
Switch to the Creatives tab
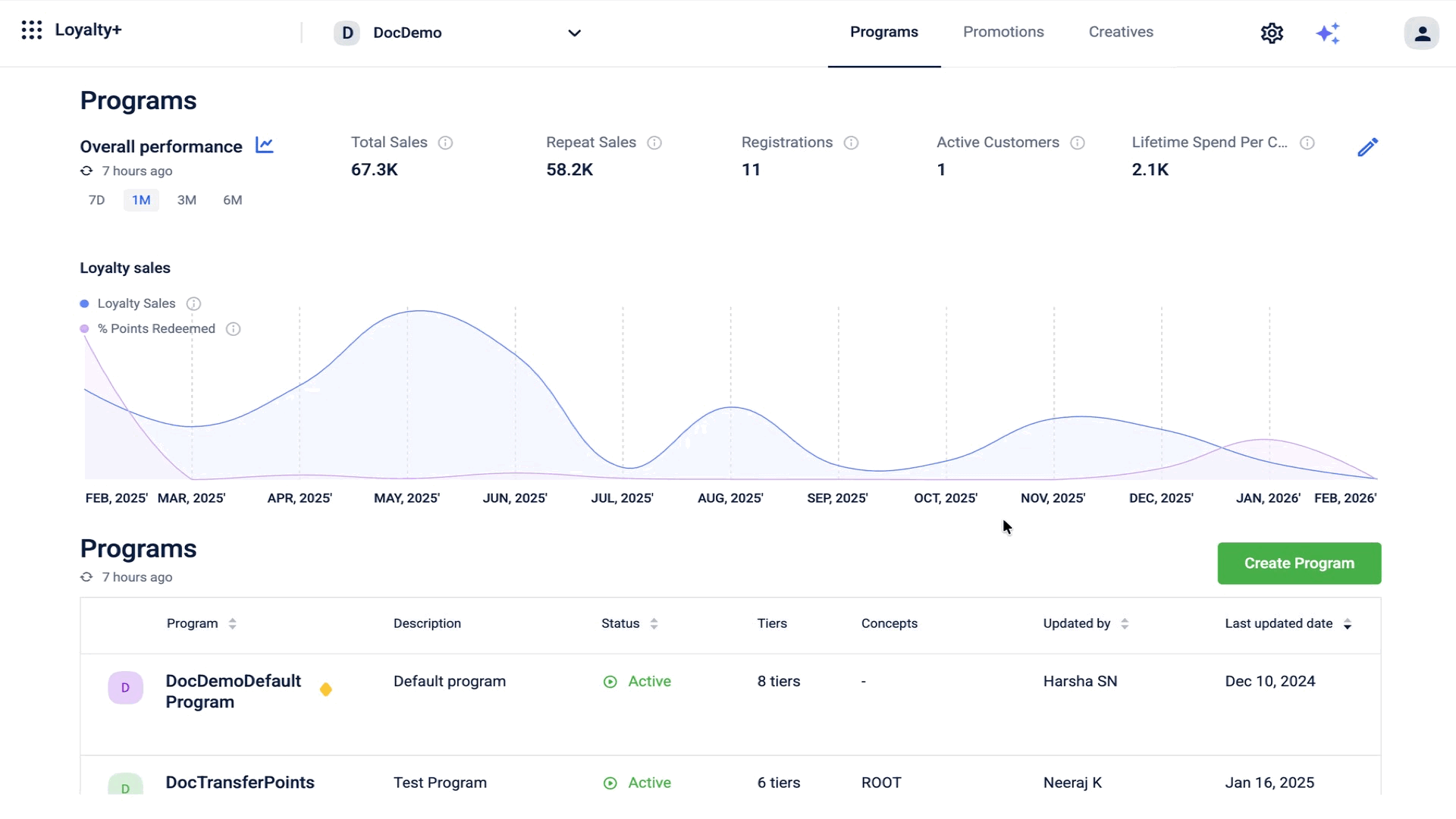pos(1121,32)
